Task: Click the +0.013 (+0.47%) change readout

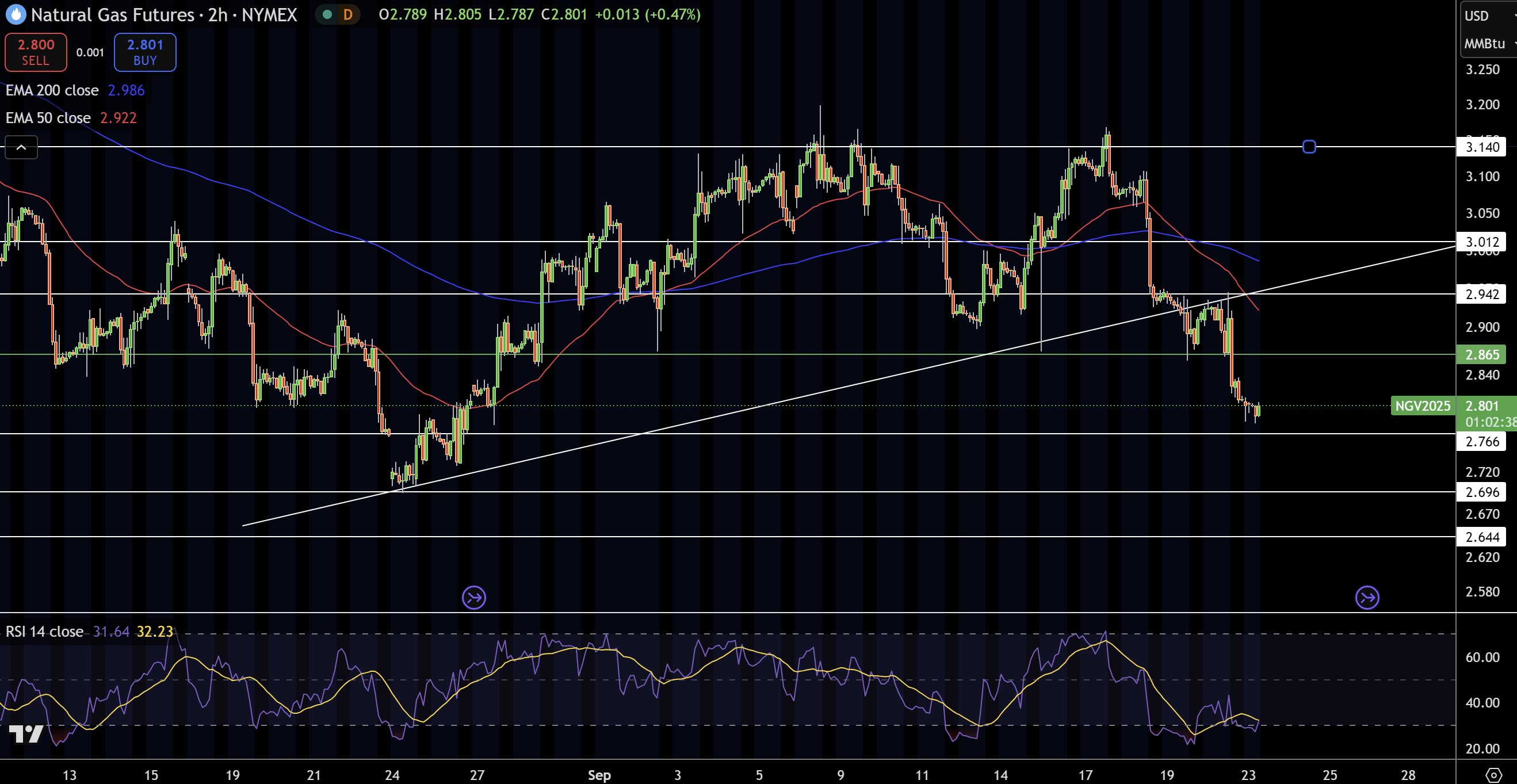Action: tap(648, 14)
